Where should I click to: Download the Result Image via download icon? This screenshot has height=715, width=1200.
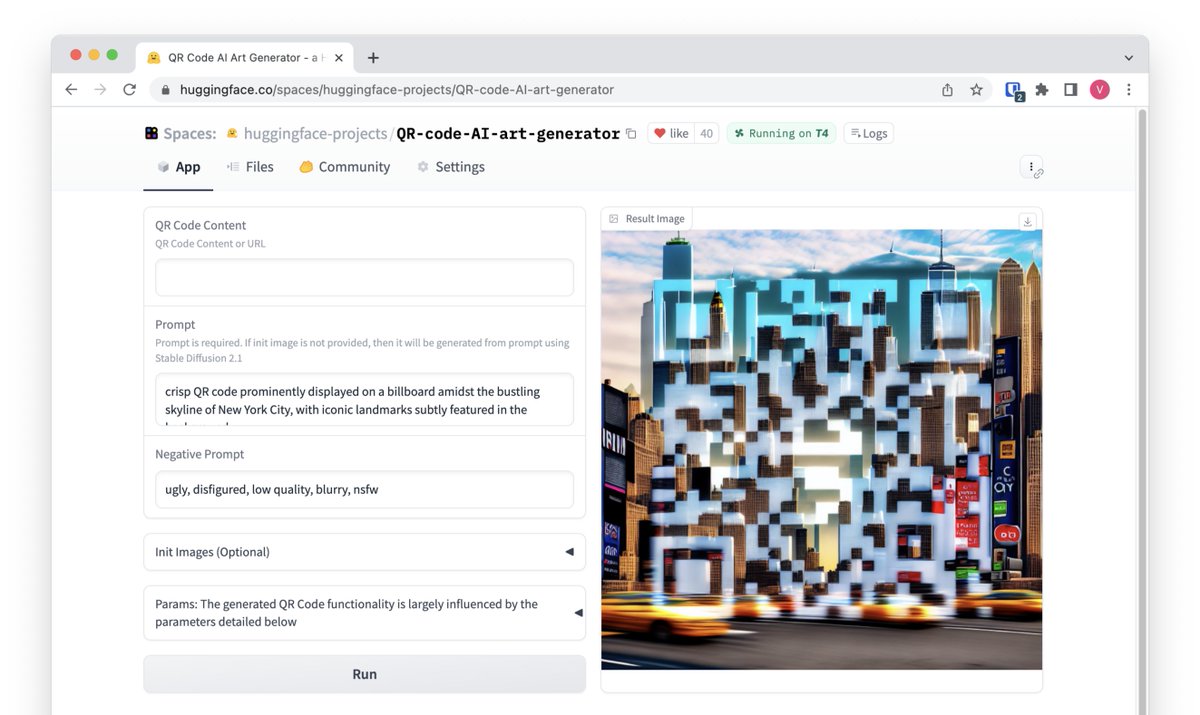point(1028,222)
